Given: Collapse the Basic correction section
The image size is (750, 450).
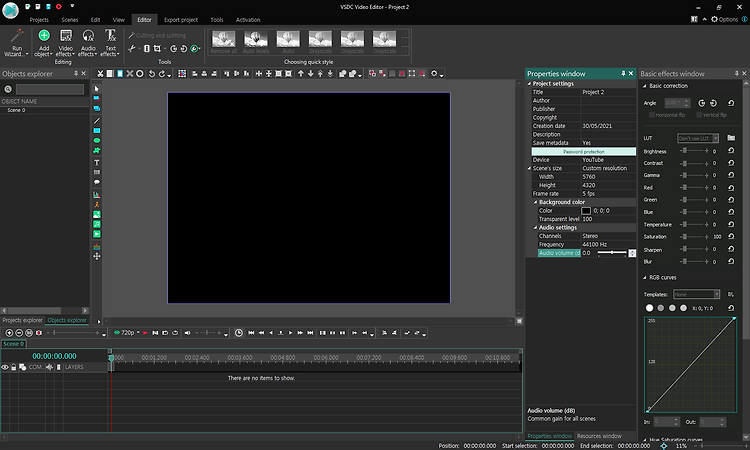Looking at the screenshot, I should click(x=644, y=86).
